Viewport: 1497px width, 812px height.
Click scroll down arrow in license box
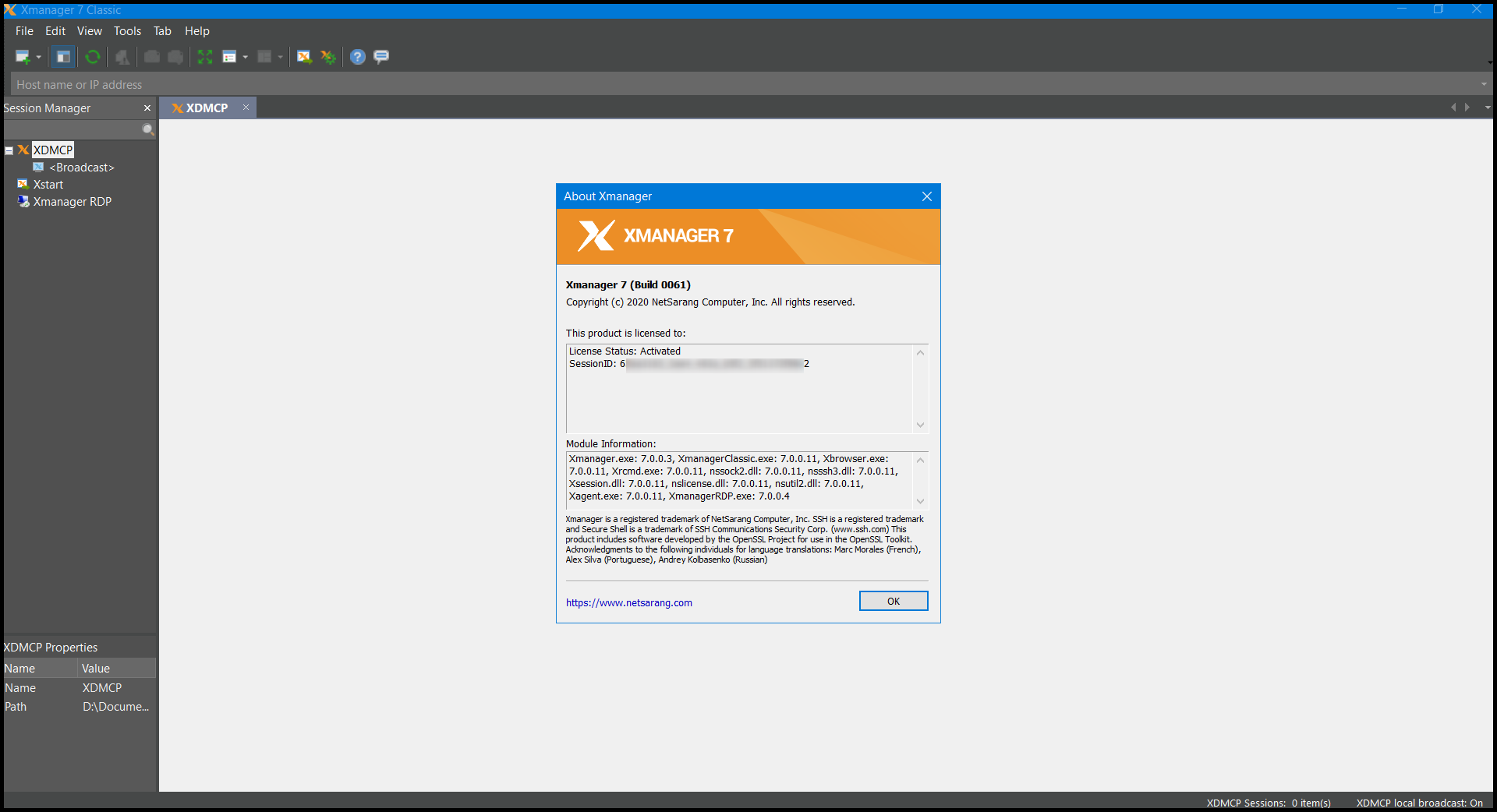coord(921,425)
